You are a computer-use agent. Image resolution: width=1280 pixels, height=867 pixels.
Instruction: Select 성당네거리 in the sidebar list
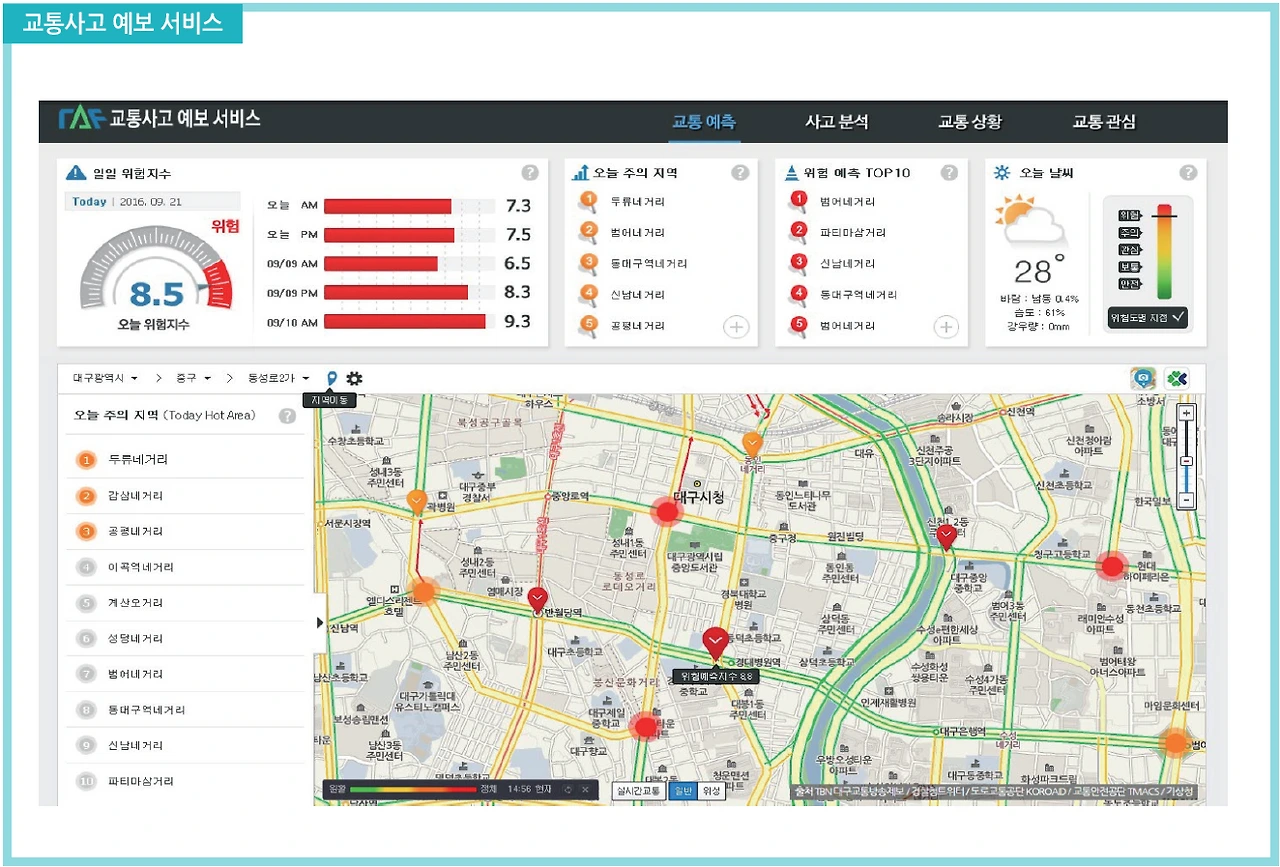tap(185, 638)
